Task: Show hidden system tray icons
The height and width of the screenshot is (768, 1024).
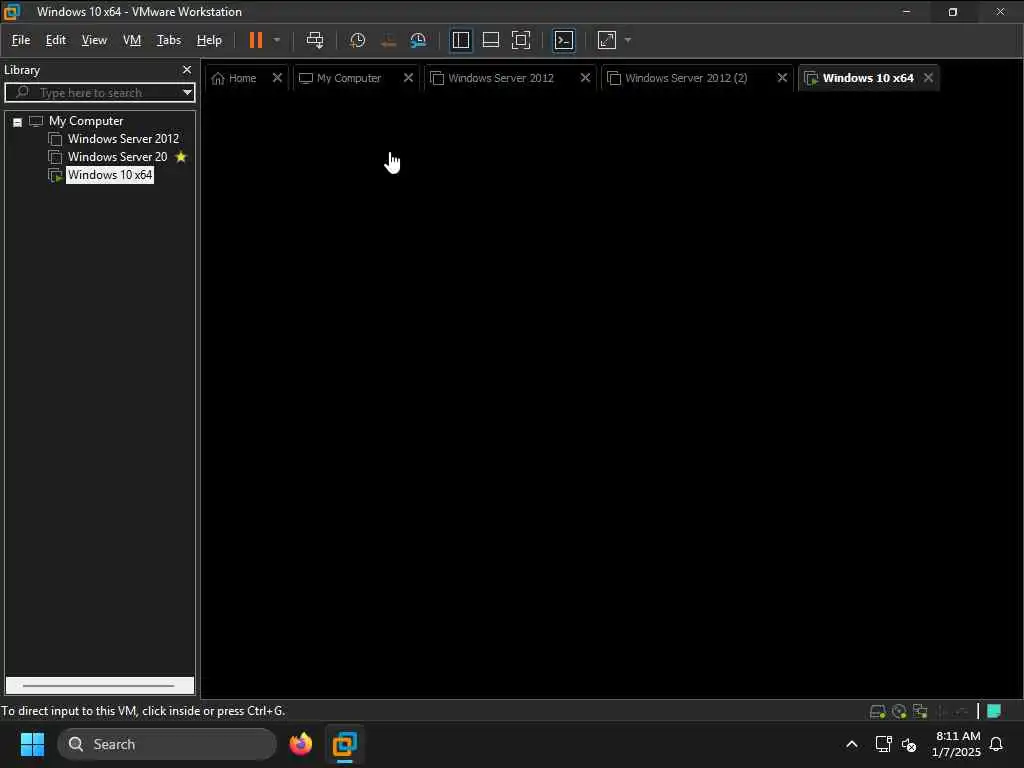Action: point(852,744)
